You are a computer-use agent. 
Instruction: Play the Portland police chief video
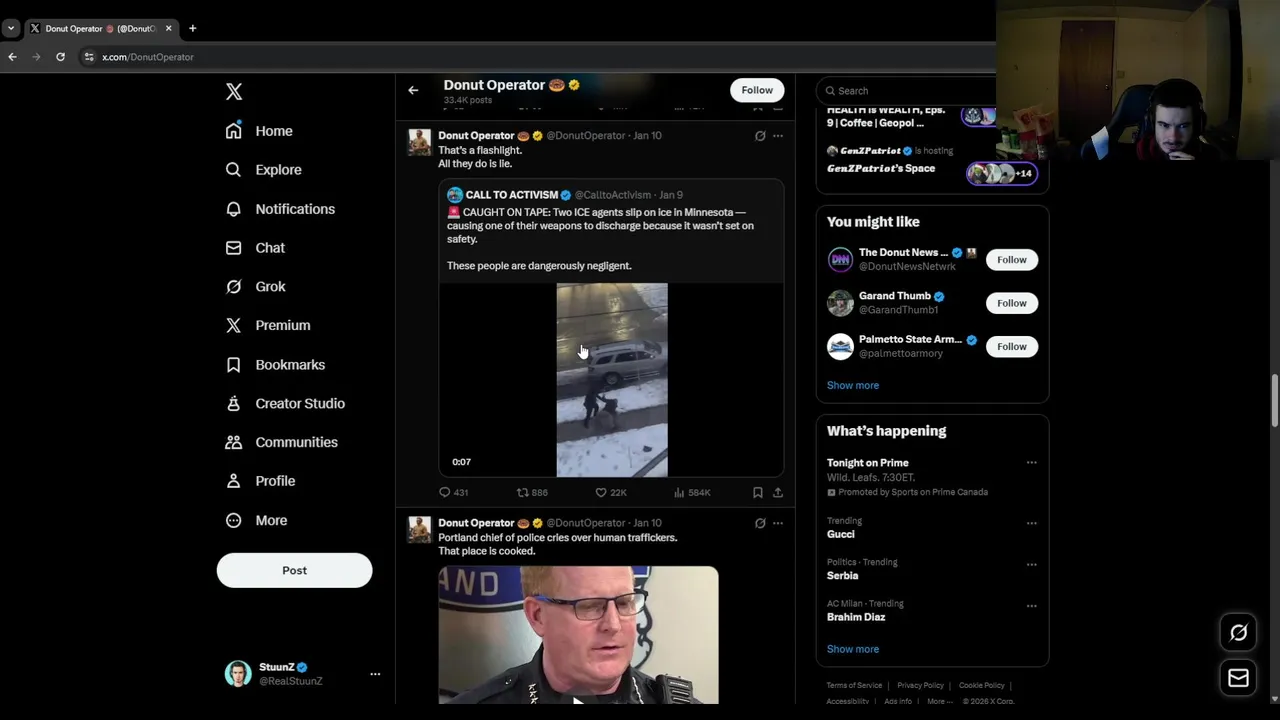click(578, 635)
